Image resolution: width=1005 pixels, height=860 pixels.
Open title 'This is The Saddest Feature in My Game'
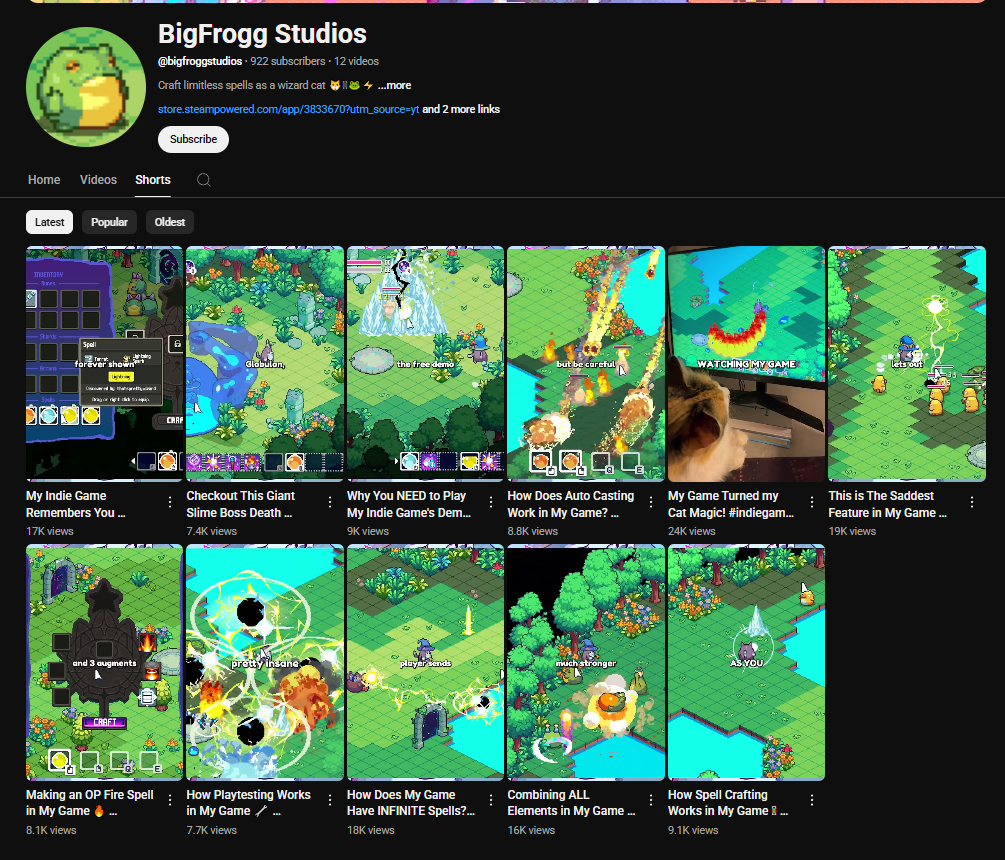coord(887,504)
